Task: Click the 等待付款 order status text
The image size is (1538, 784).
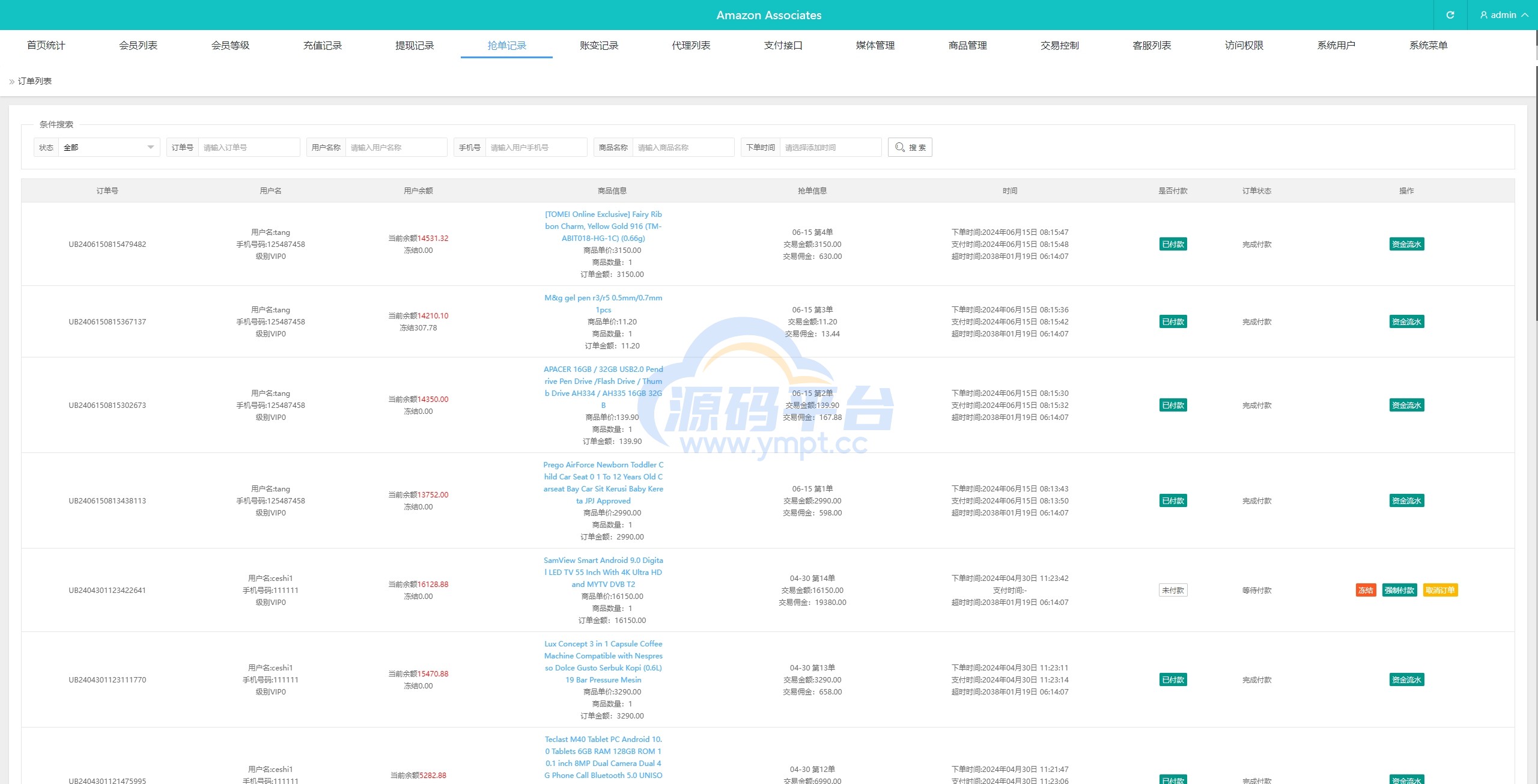Action: (1257, 590)
